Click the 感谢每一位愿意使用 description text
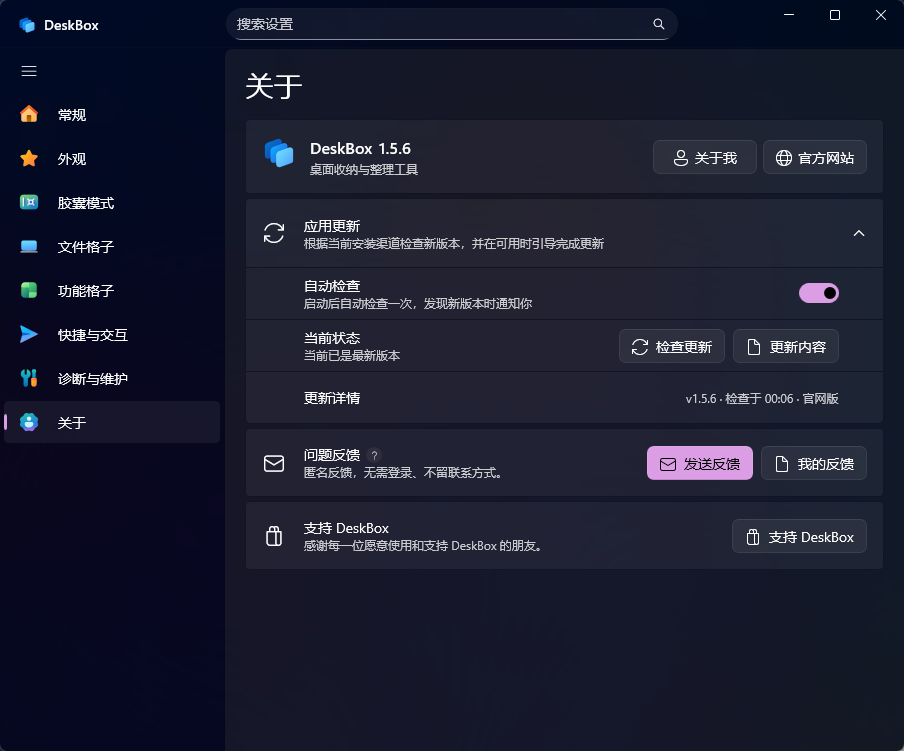904x751 pixels. point(425,545)
